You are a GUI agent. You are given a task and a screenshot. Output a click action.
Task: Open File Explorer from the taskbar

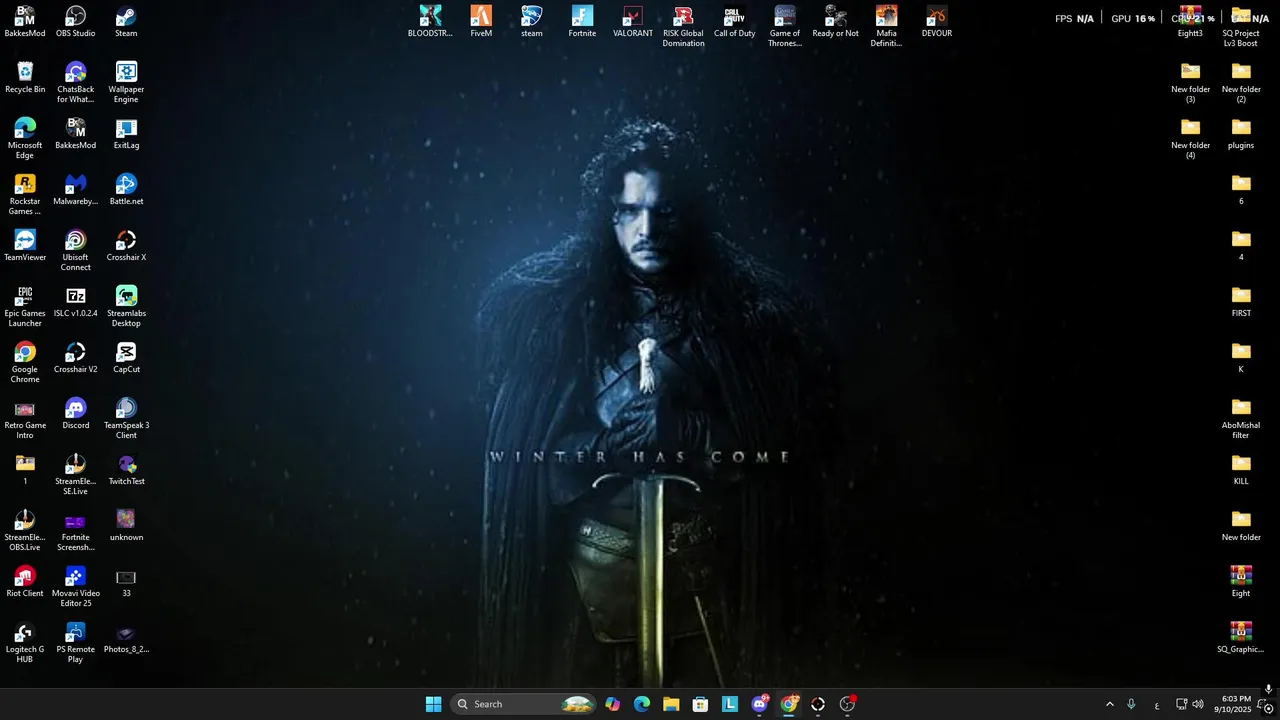[671, 704]
